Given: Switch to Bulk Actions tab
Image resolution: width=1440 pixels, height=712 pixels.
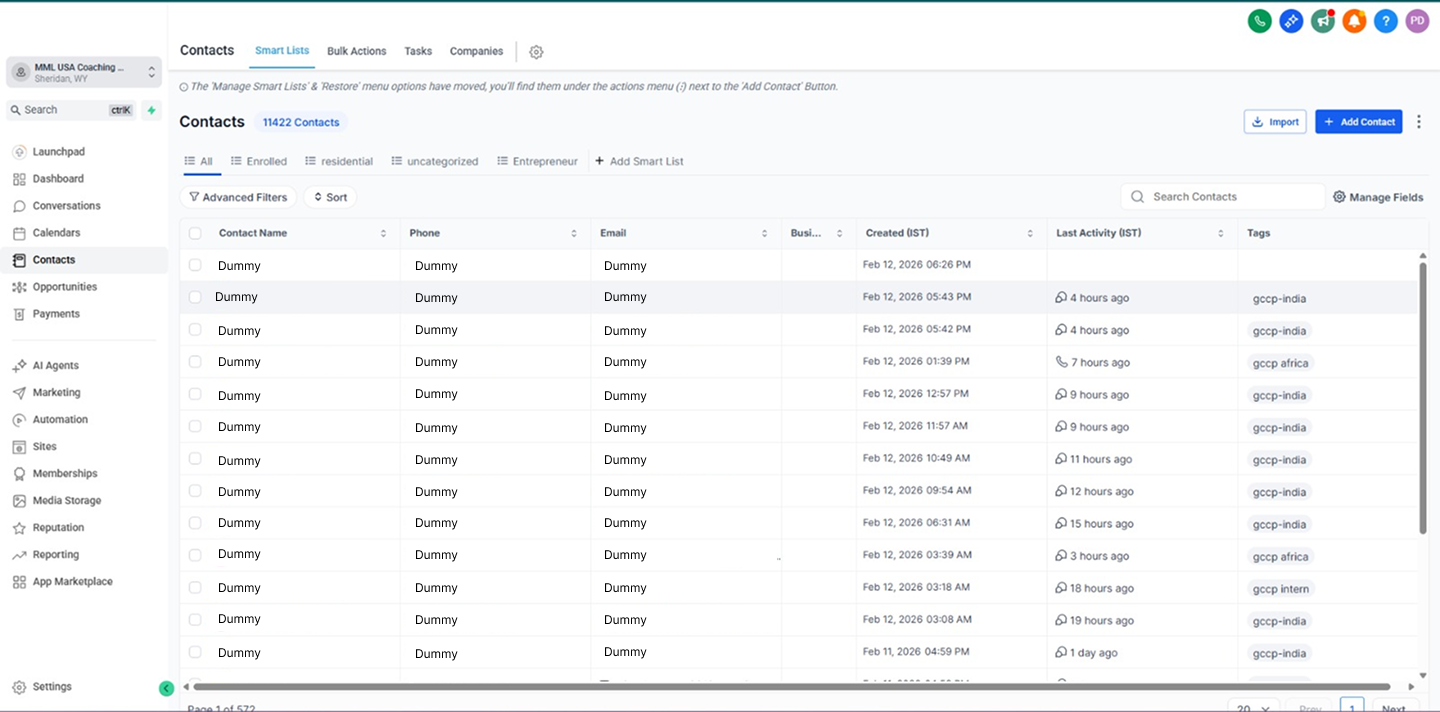Looking at the screenshot, I should click(356, 51).
